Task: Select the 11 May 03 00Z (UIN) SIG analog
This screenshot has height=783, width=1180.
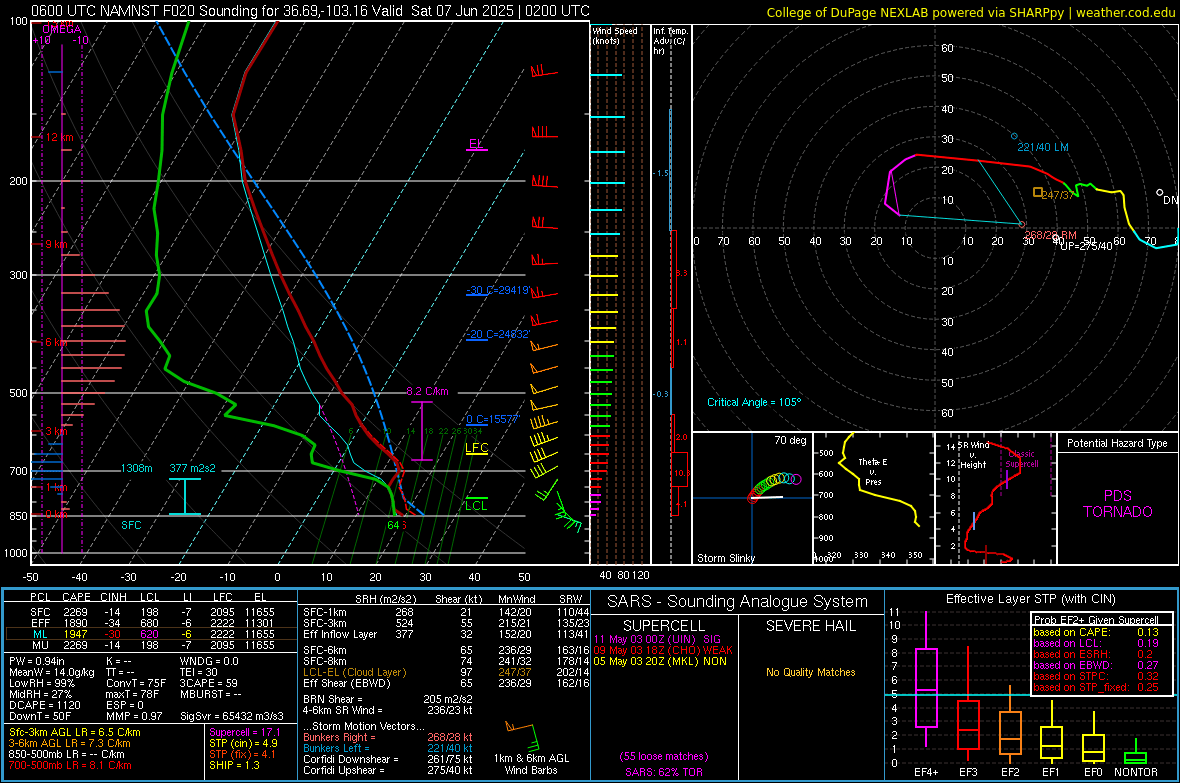Action: (x=657, y=639)
